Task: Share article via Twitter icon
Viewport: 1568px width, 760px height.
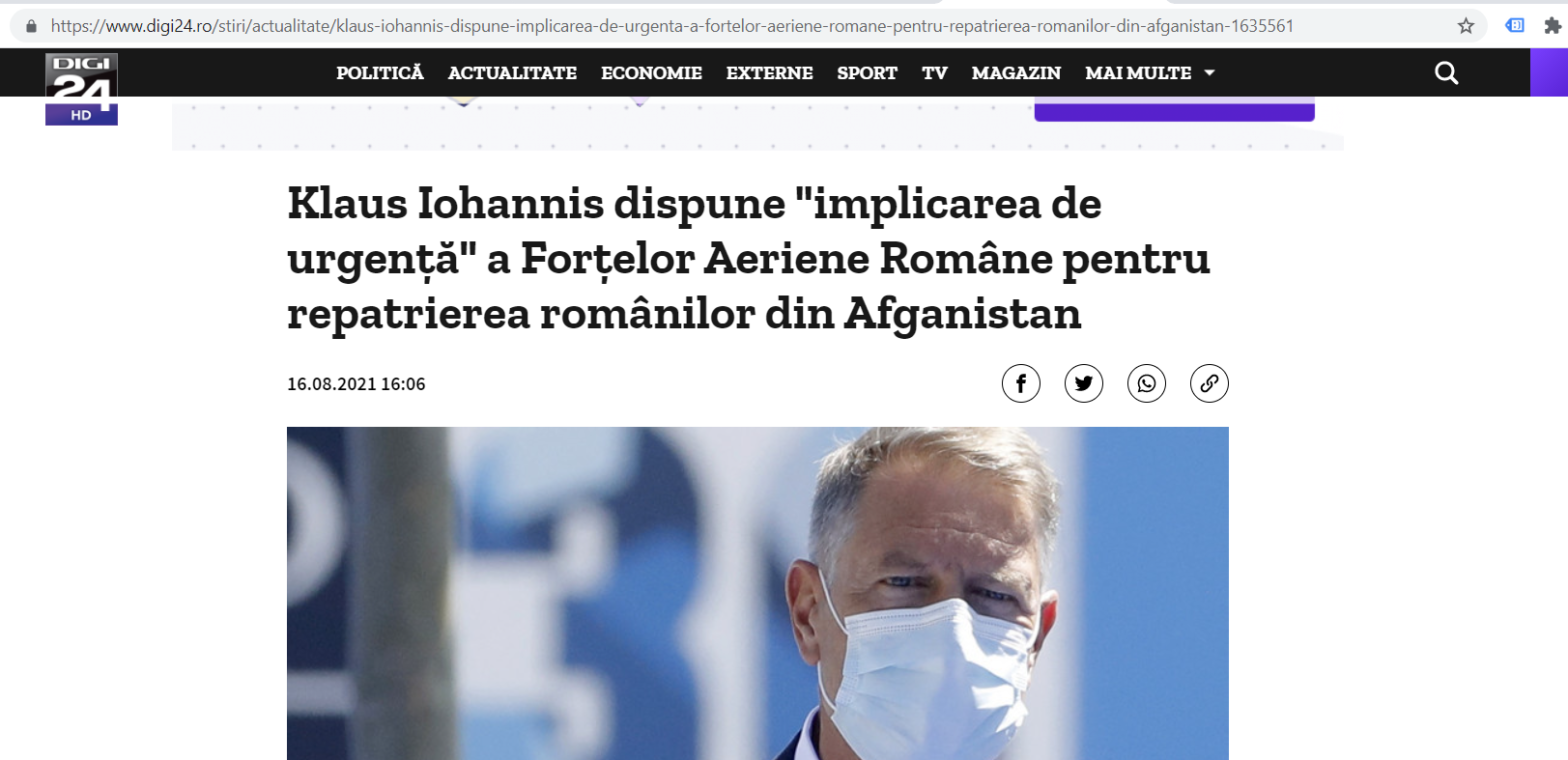Action: (1084, 384)
